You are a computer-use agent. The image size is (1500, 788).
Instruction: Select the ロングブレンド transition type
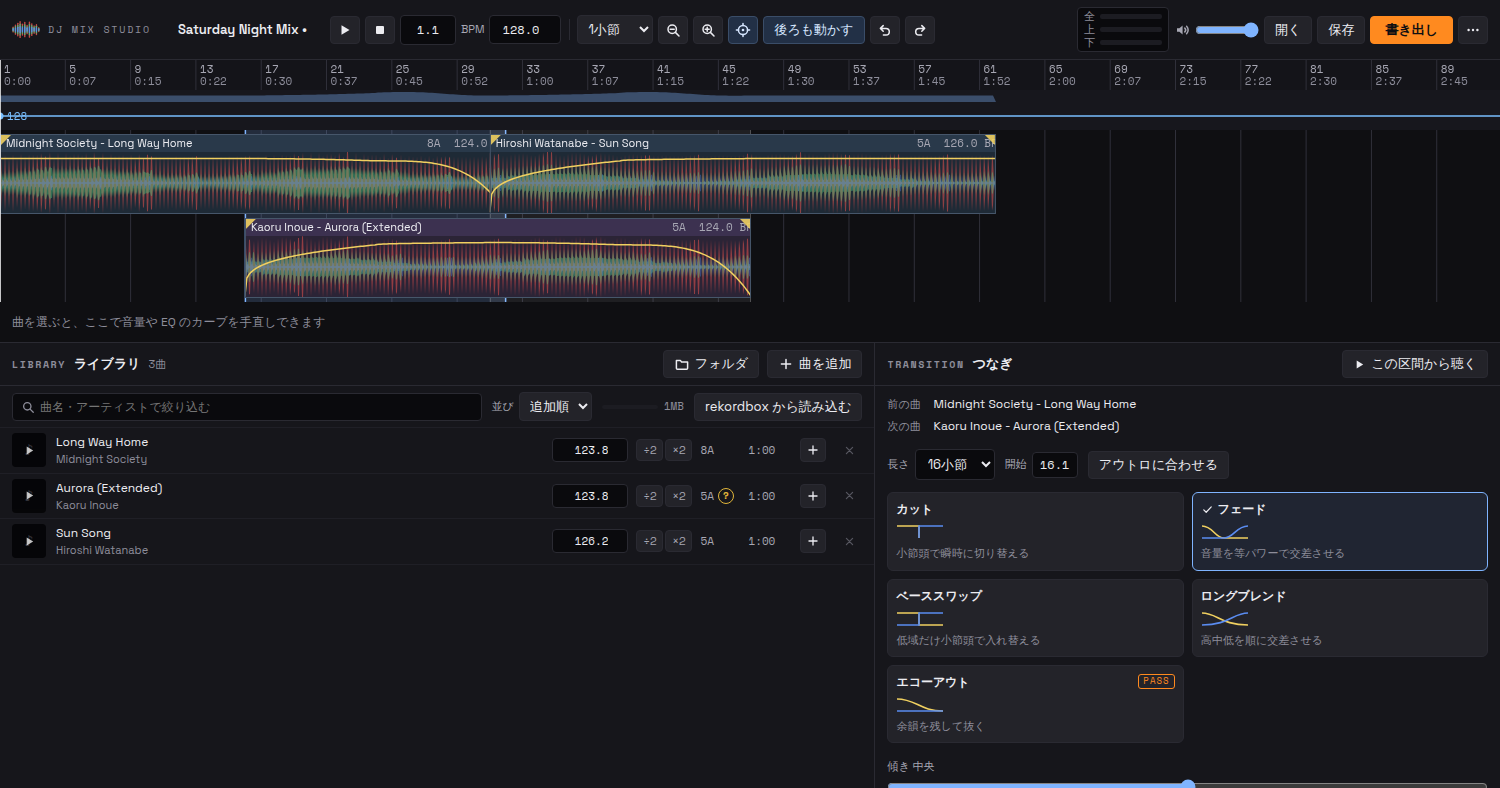1340,618
